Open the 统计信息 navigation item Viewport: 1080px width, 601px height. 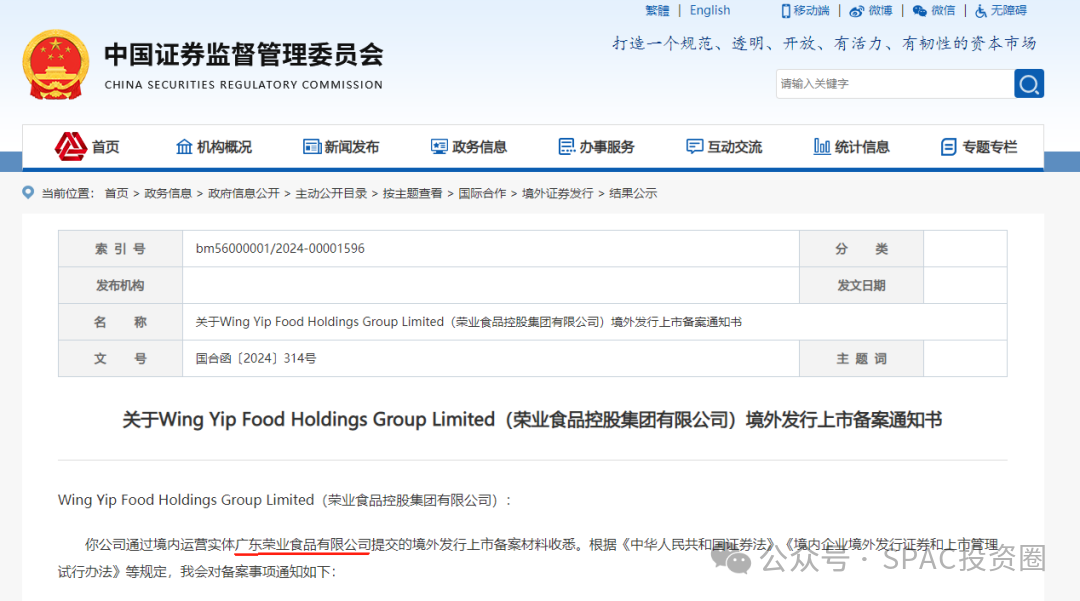point(862,147)
